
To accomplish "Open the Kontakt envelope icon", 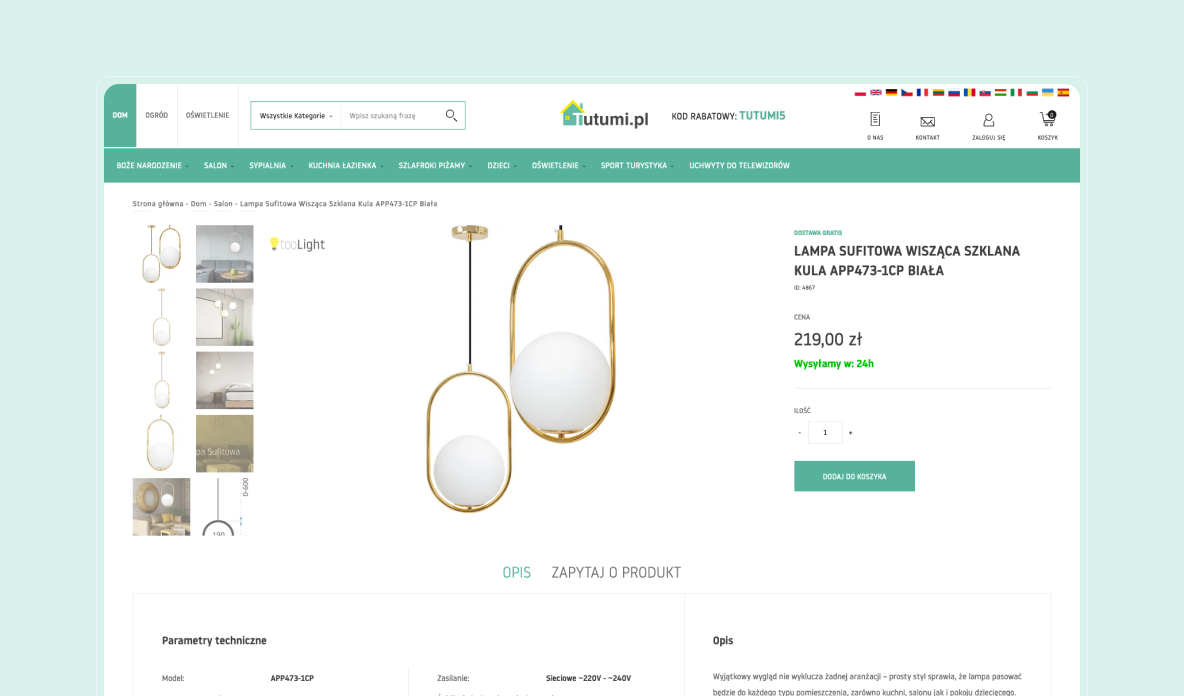I will [x=927, y=121].
